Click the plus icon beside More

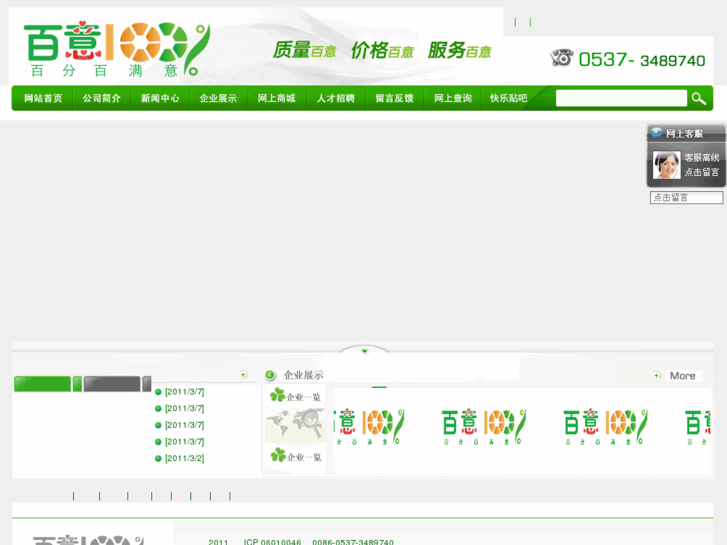(656, 375)
